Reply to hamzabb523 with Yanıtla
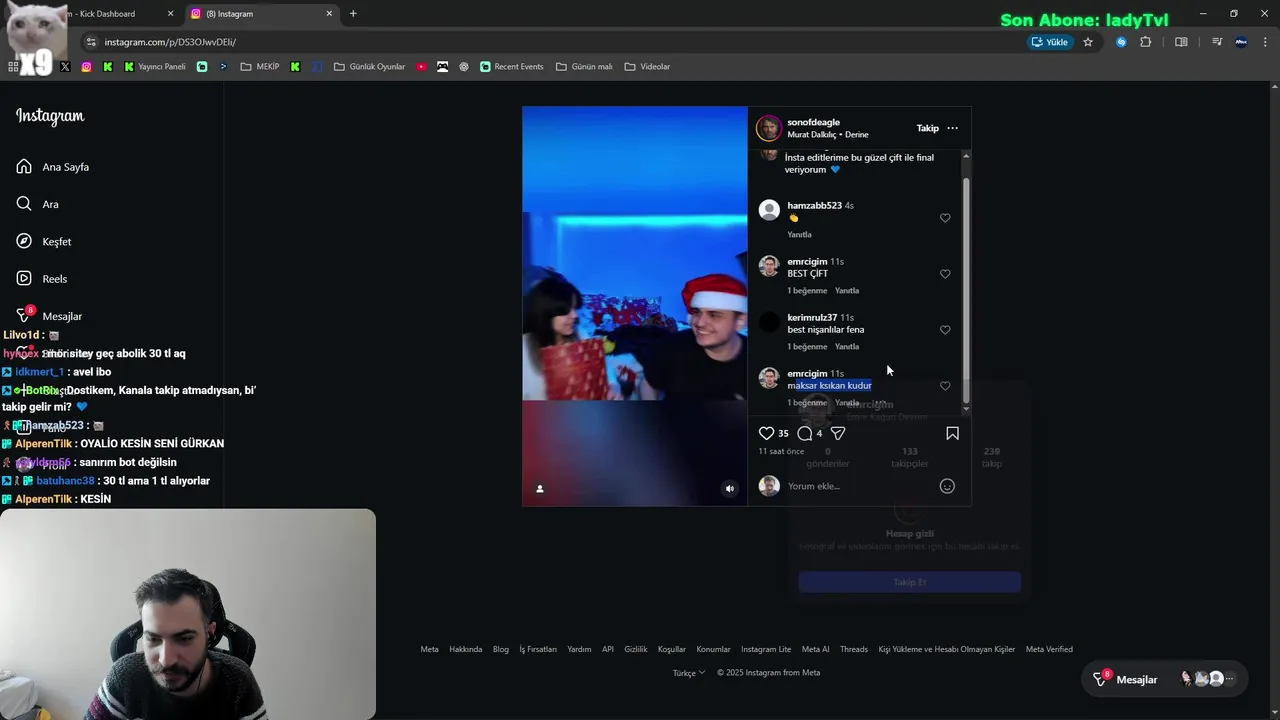 click(x=799, y=235)
